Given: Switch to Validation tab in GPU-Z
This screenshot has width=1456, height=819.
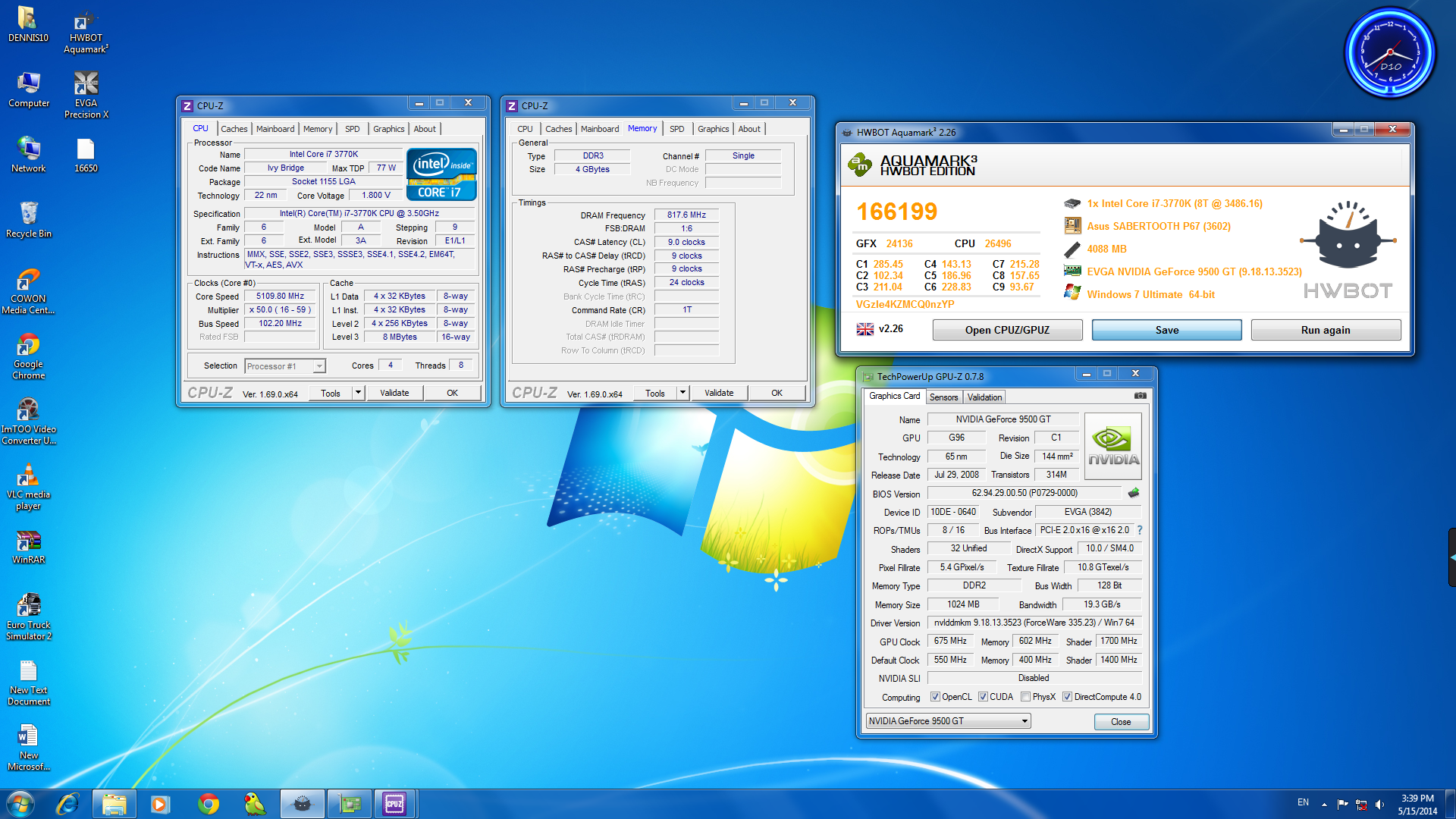Looking at the screenshot, I should tap(984, 397).
